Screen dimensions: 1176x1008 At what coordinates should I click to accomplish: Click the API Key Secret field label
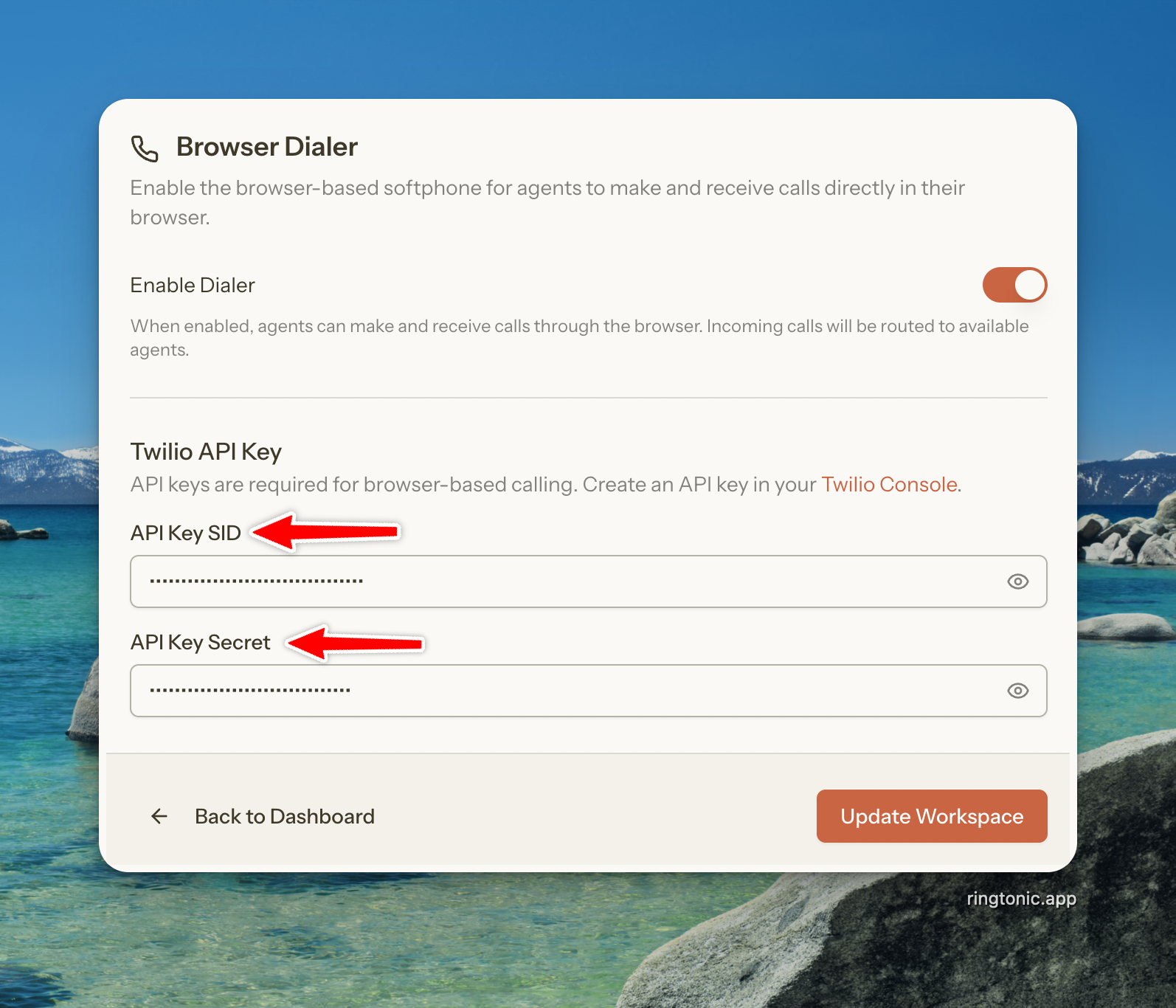201,642
